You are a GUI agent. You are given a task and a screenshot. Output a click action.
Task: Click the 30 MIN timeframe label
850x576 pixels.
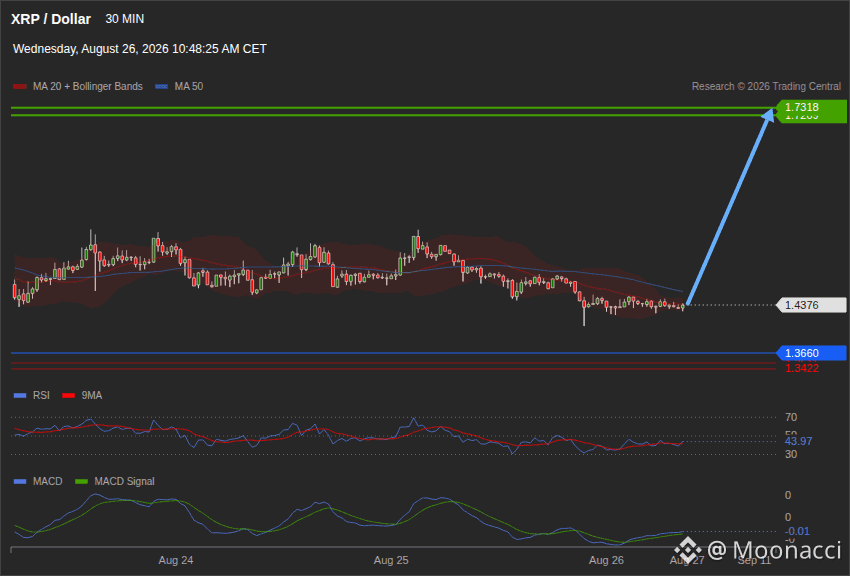tap(125, 19)
